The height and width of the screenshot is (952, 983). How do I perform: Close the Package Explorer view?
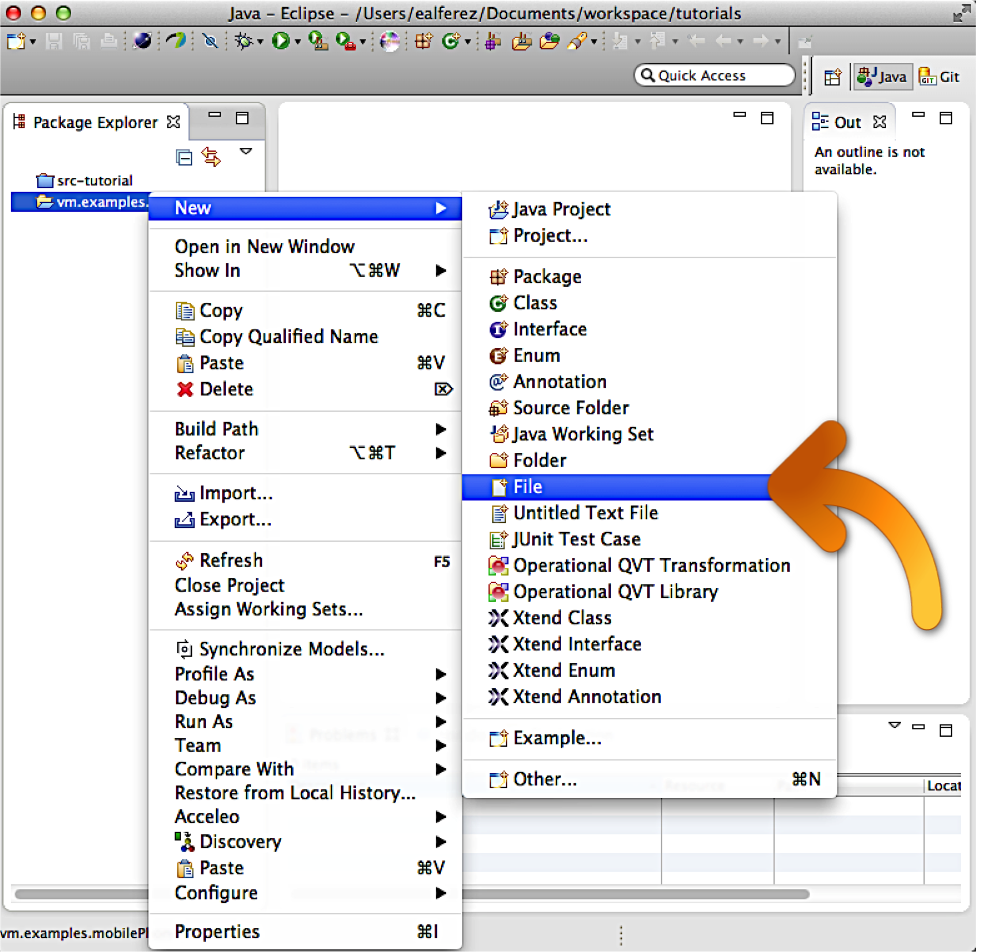(x=174, y=122)
